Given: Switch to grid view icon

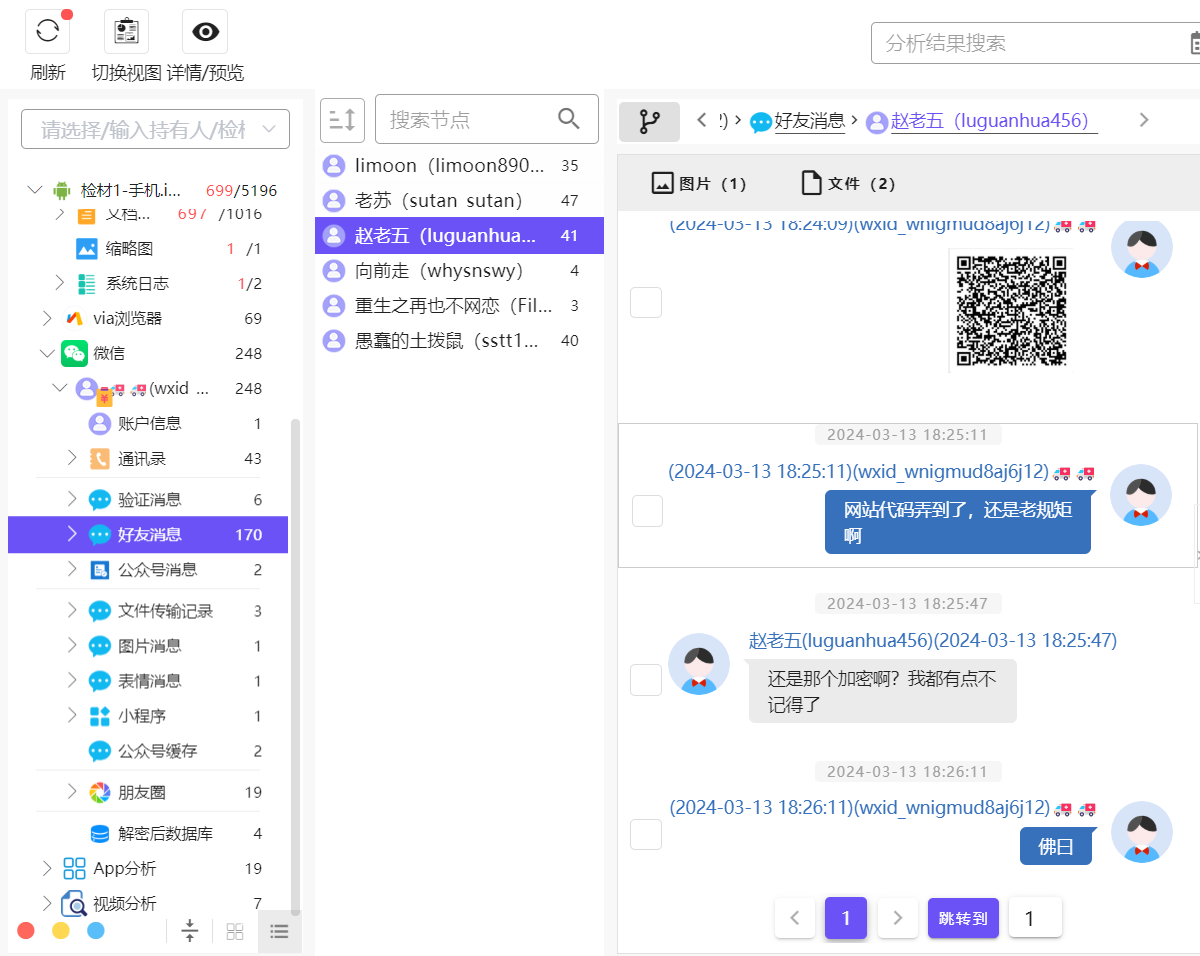Looking at the screenshot, I should (x=235, y=931).
